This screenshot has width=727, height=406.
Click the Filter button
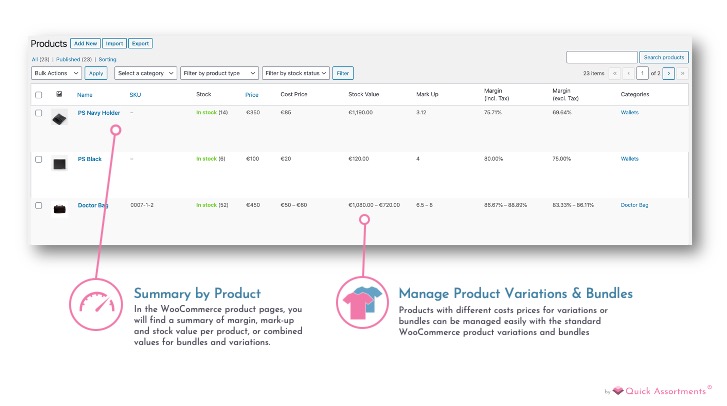pyautogui.click(x=343, y=73)
